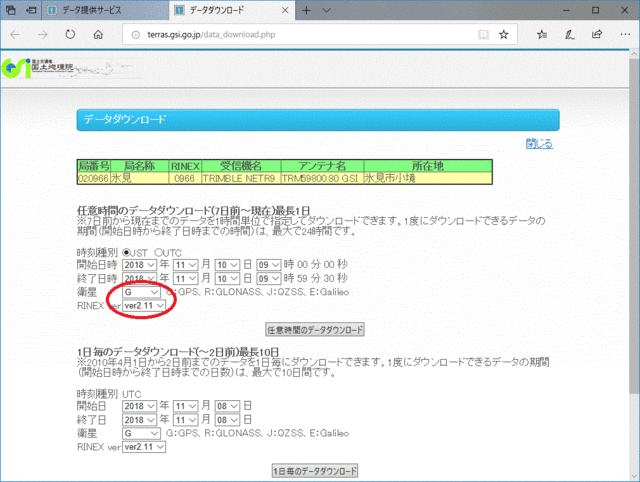Open the satellite G dropdown in the daily section
This screenshot has height=482, width=640.
141,433
